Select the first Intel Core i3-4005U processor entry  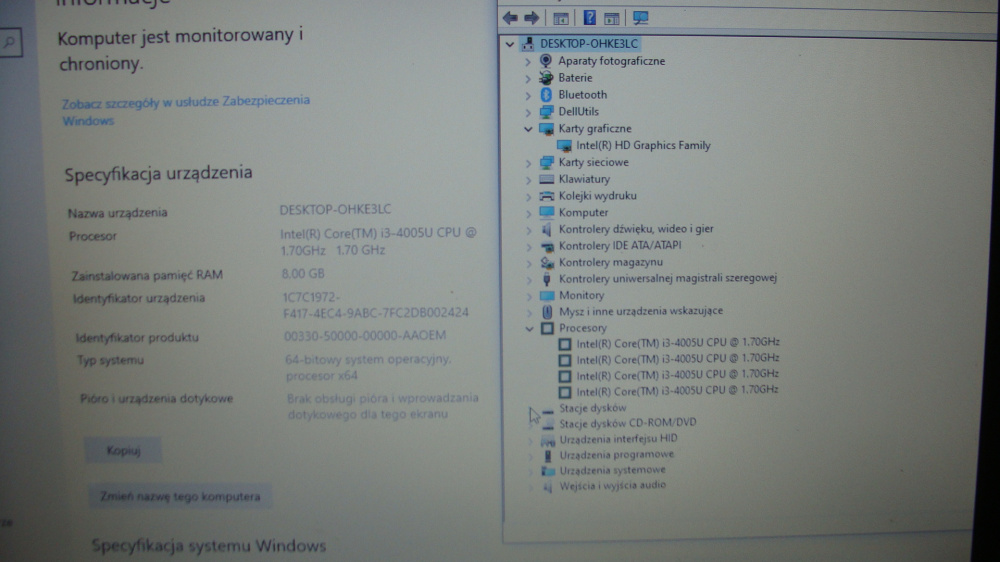677,343
